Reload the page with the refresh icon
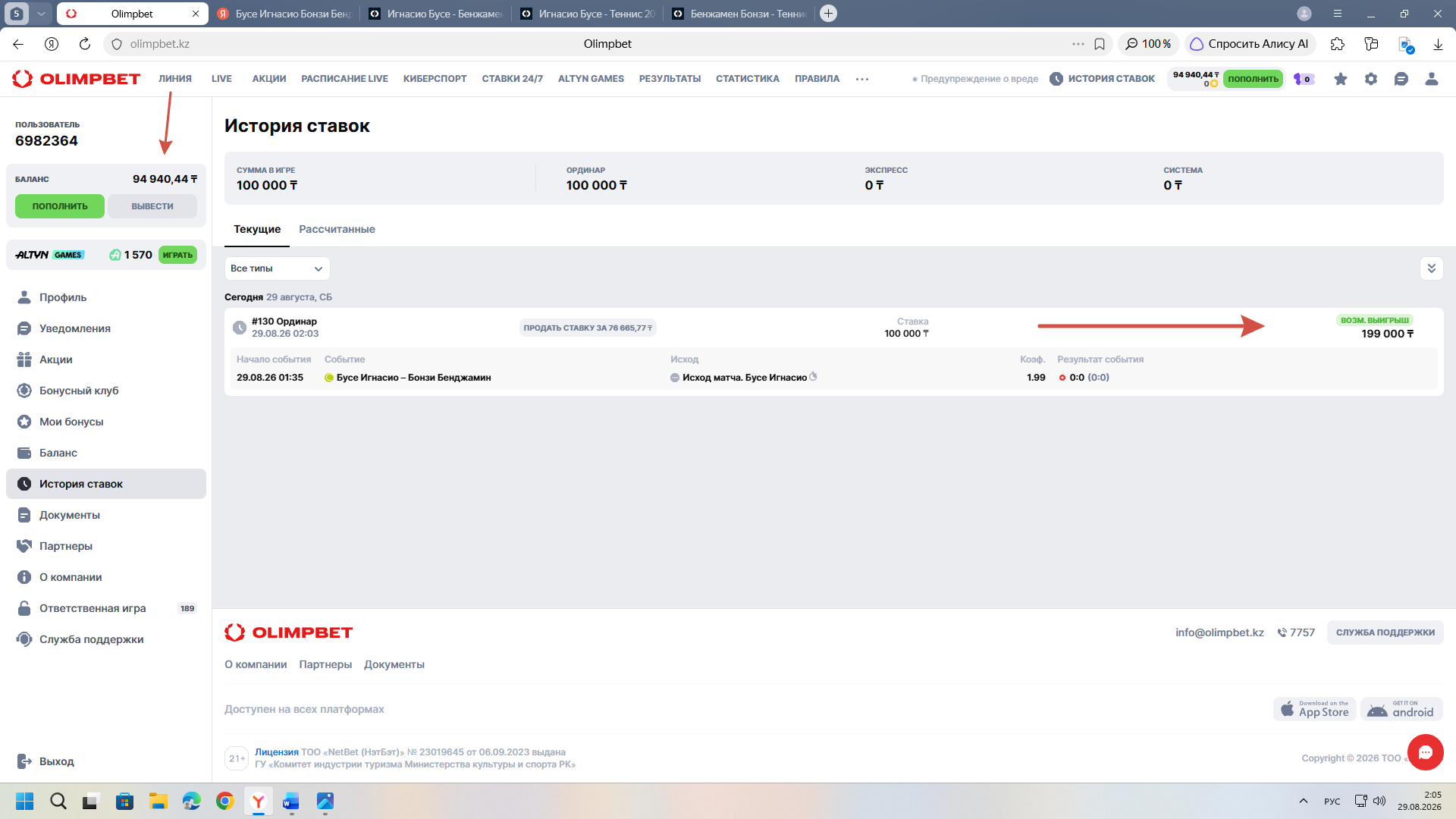The image size is (1456, 819). (x=85, y=44)
